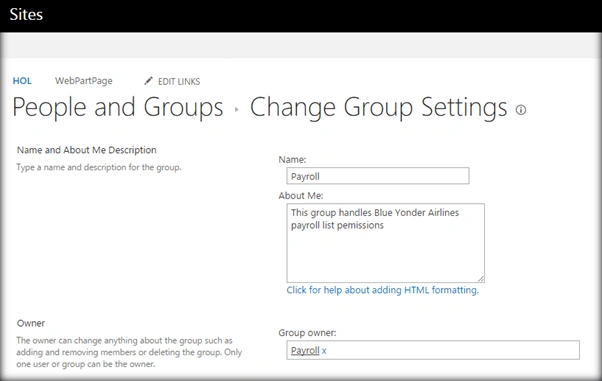Open the People and Groups breadcrumb

pos(118,108)
